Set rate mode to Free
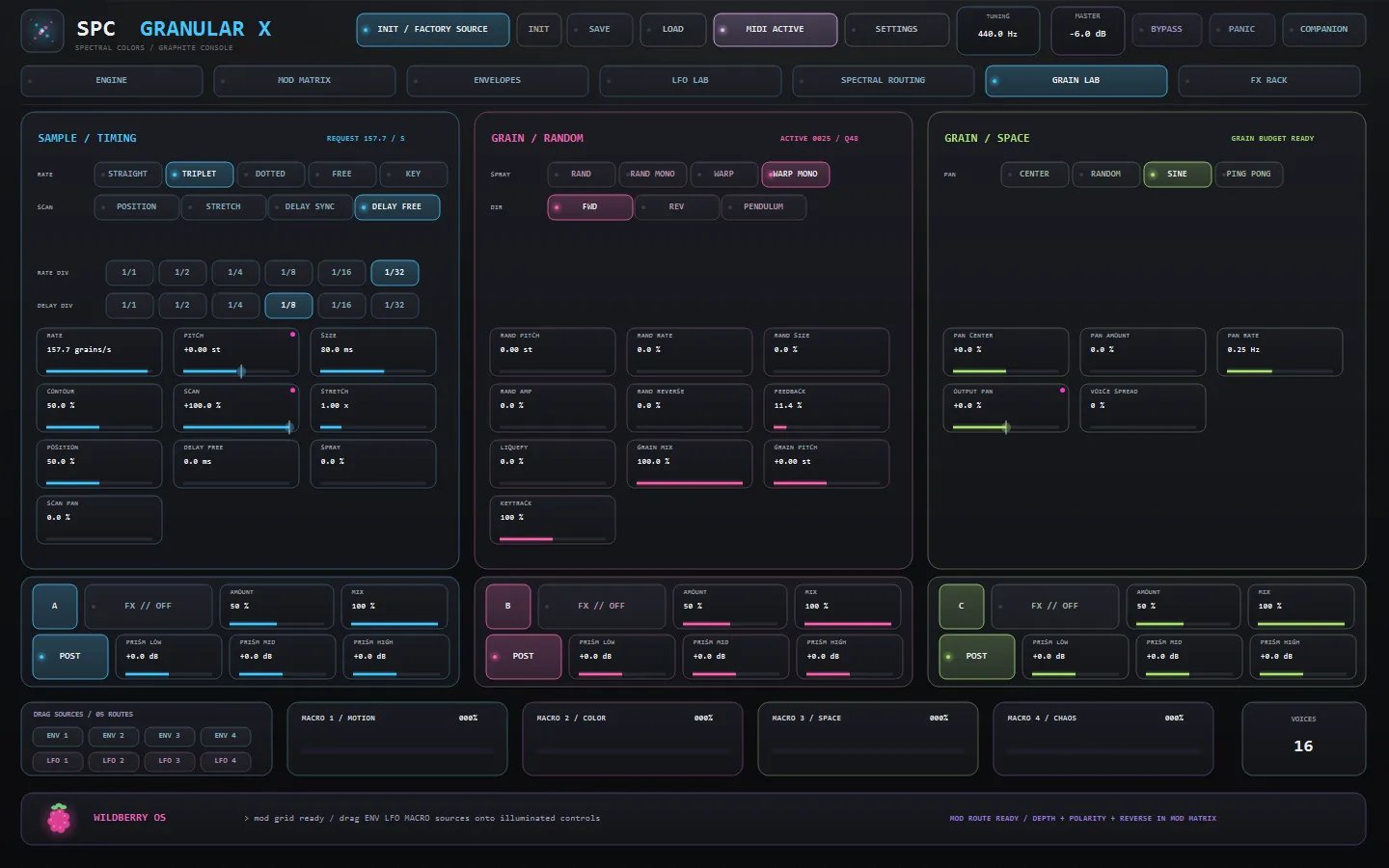The height and width of the screenshot is (868, 1389). (x=342, y=175)
